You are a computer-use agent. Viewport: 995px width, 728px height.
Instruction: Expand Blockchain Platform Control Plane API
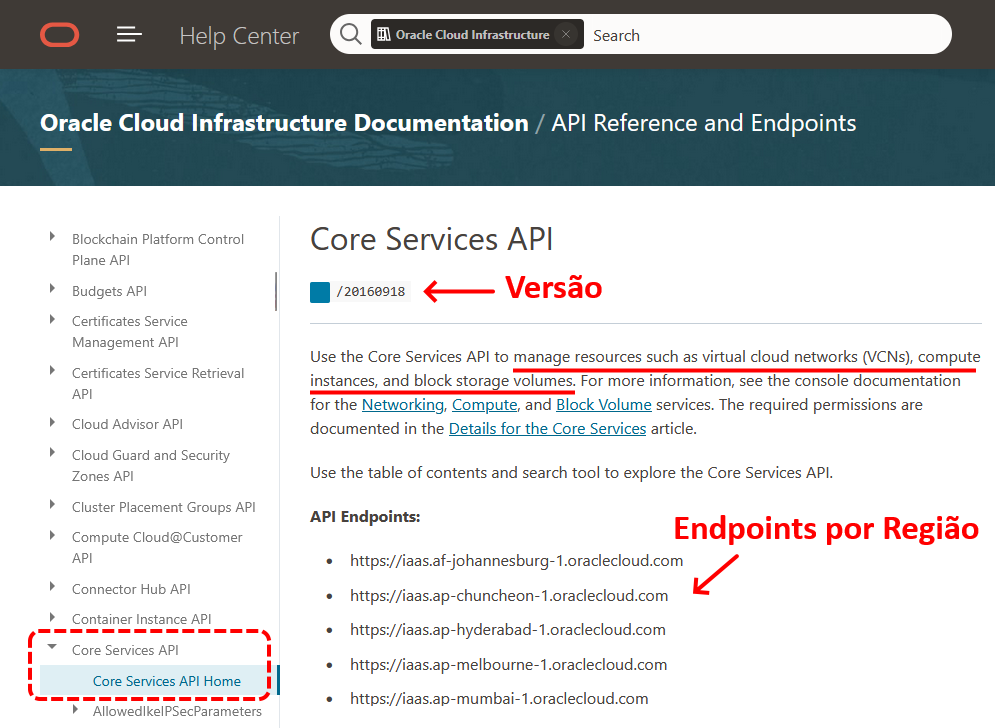click(52, 237)
